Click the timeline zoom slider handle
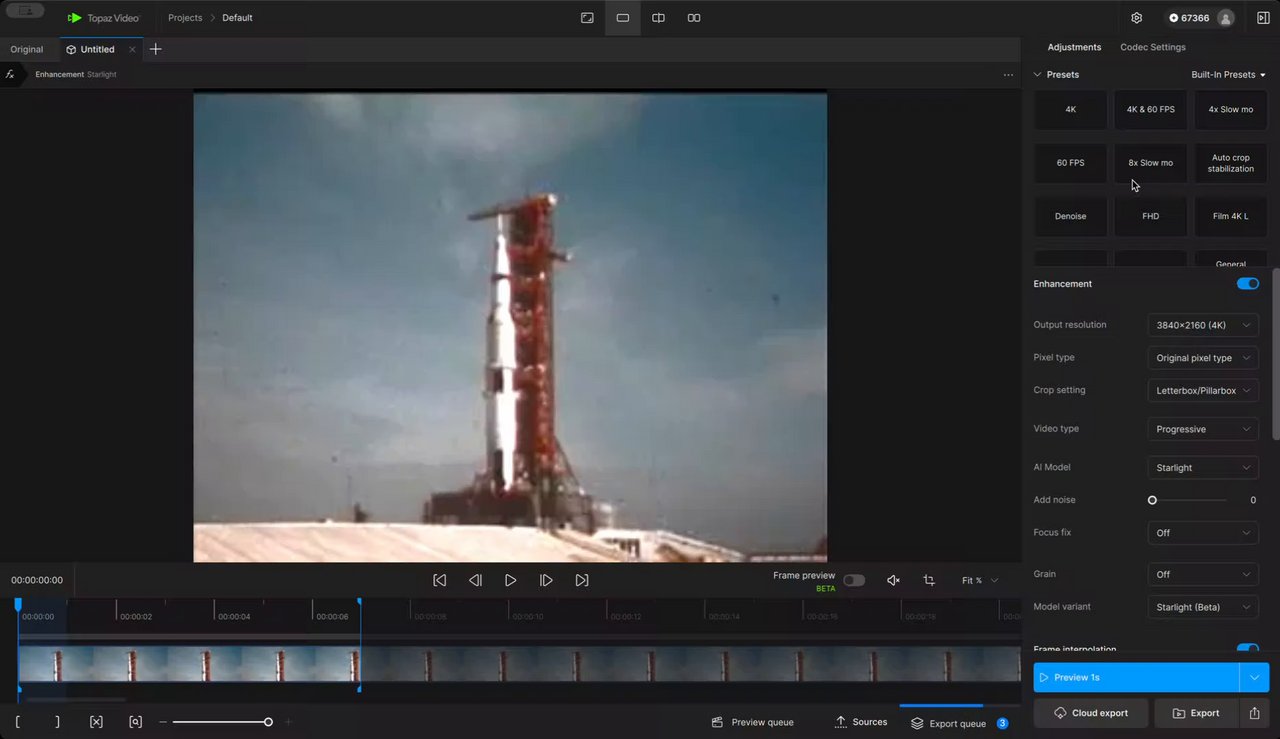The image size is (1280, 739). (x=268, y=722)
